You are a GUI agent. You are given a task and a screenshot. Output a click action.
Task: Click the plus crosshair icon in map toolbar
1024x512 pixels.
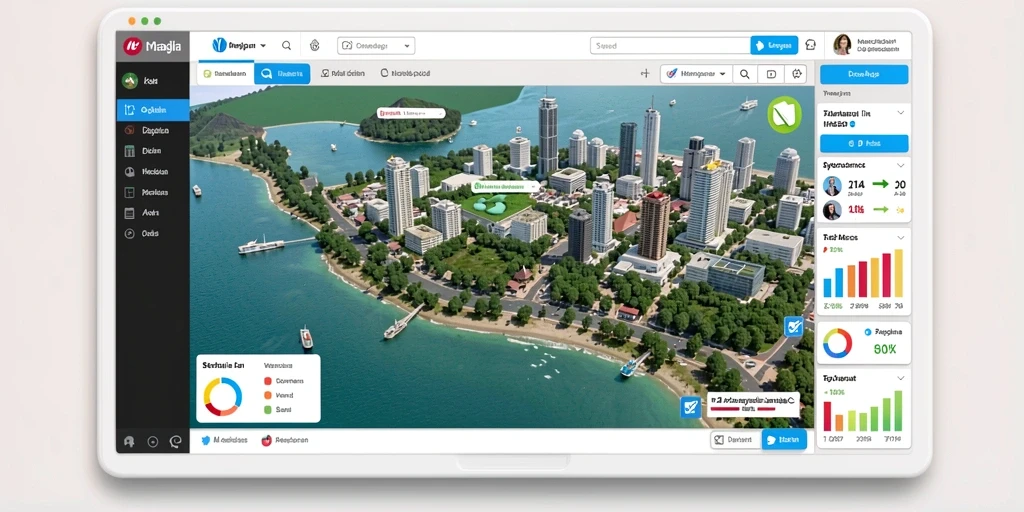[x=645, y=74]
